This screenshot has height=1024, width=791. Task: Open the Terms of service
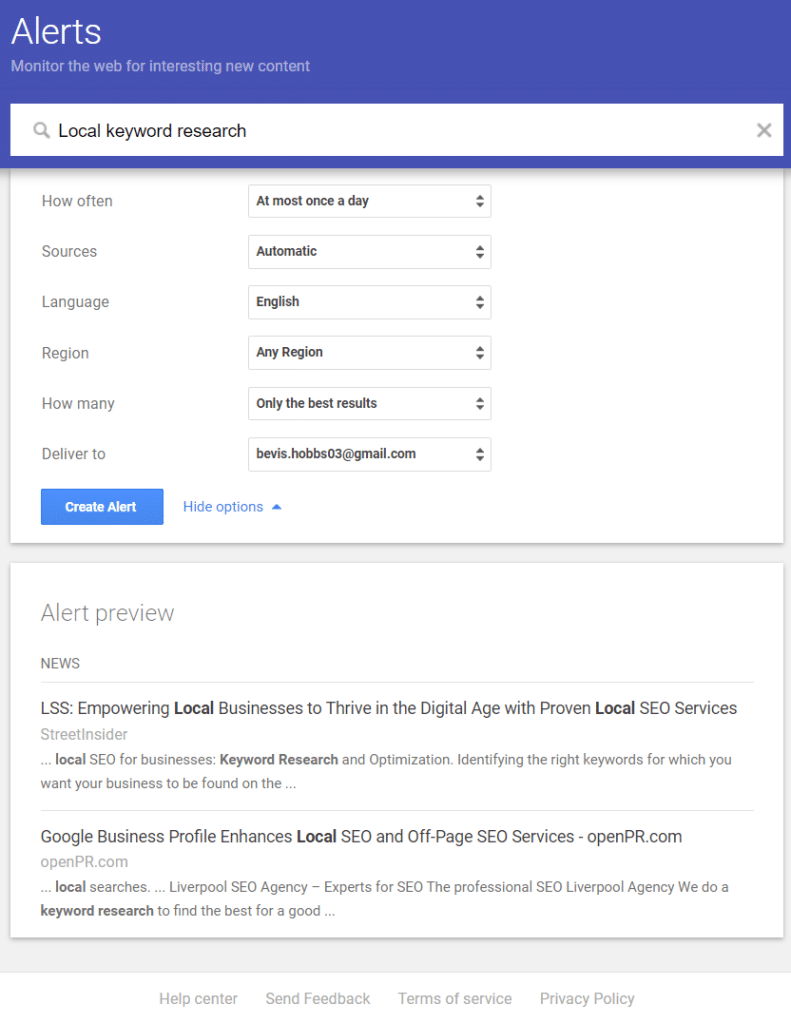(x=455, y=998)
